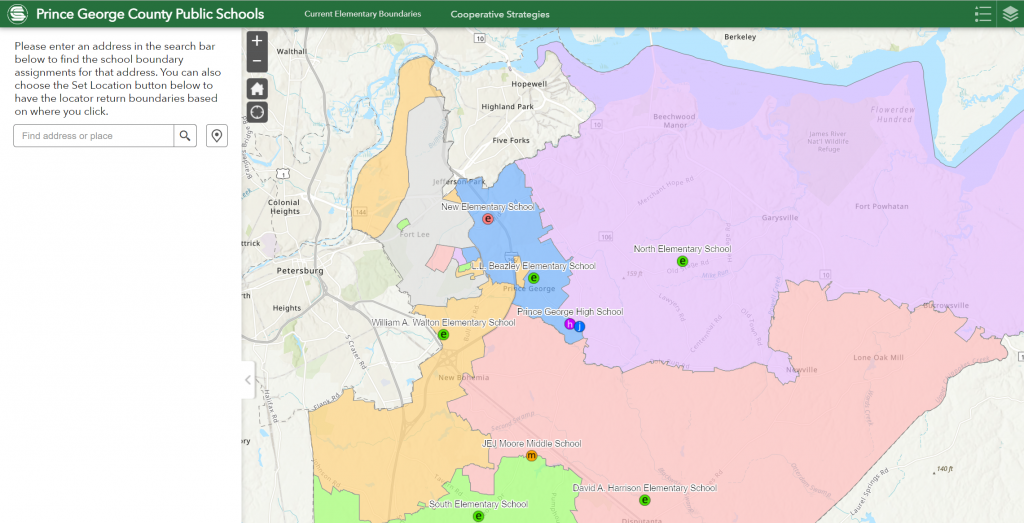Click the search magnifier button

coord(185,136)
